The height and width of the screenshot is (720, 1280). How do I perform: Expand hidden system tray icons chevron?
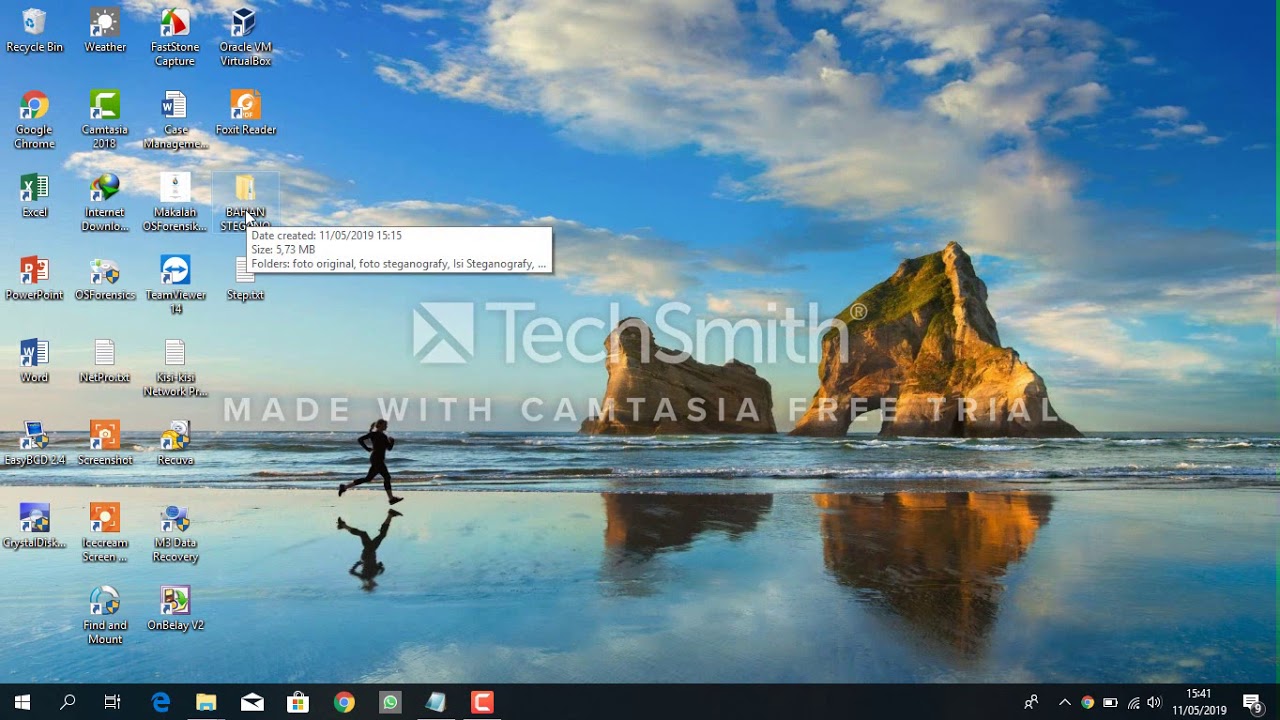coord(1065,702)
